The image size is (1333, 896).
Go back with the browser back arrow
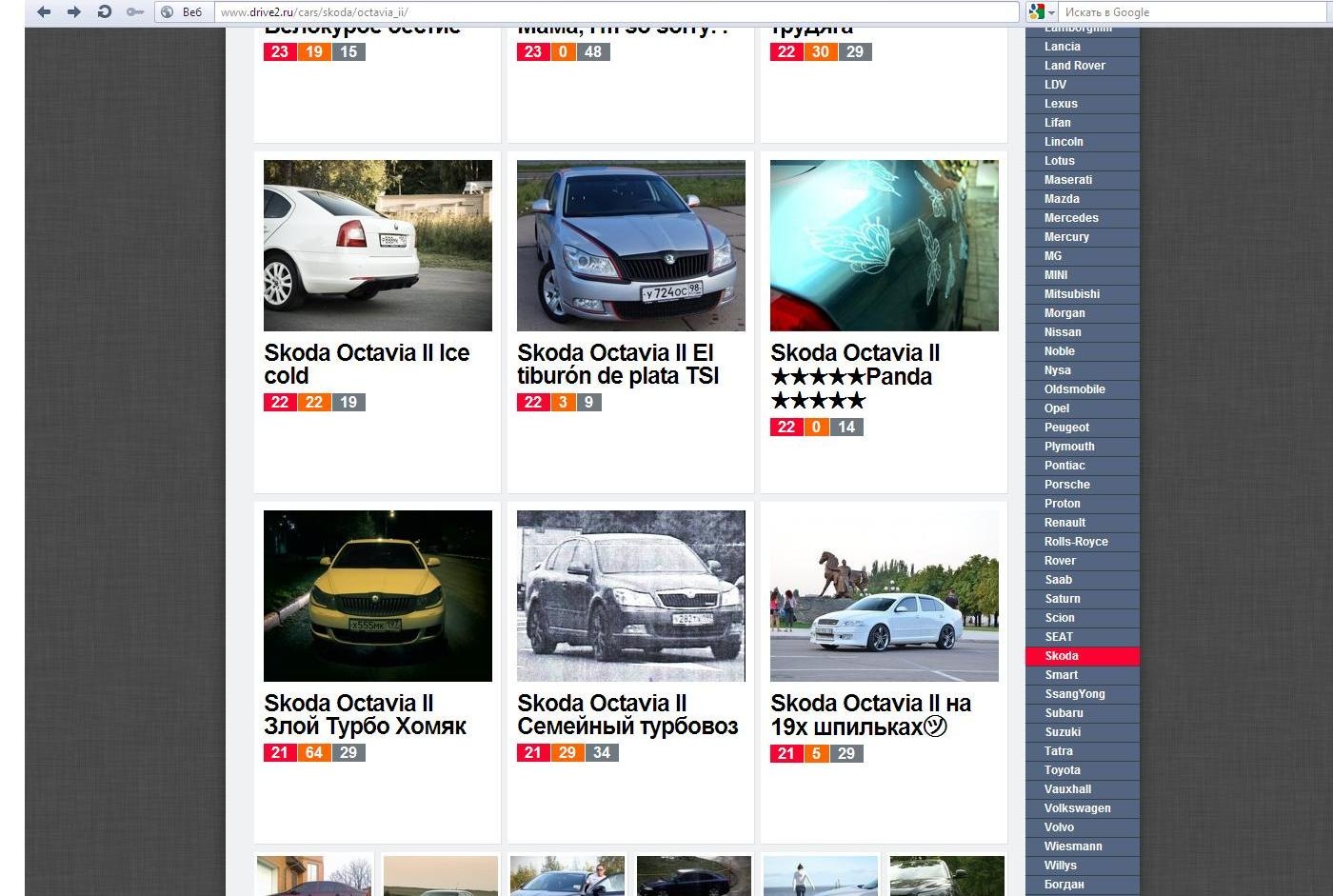pos(44,12)
